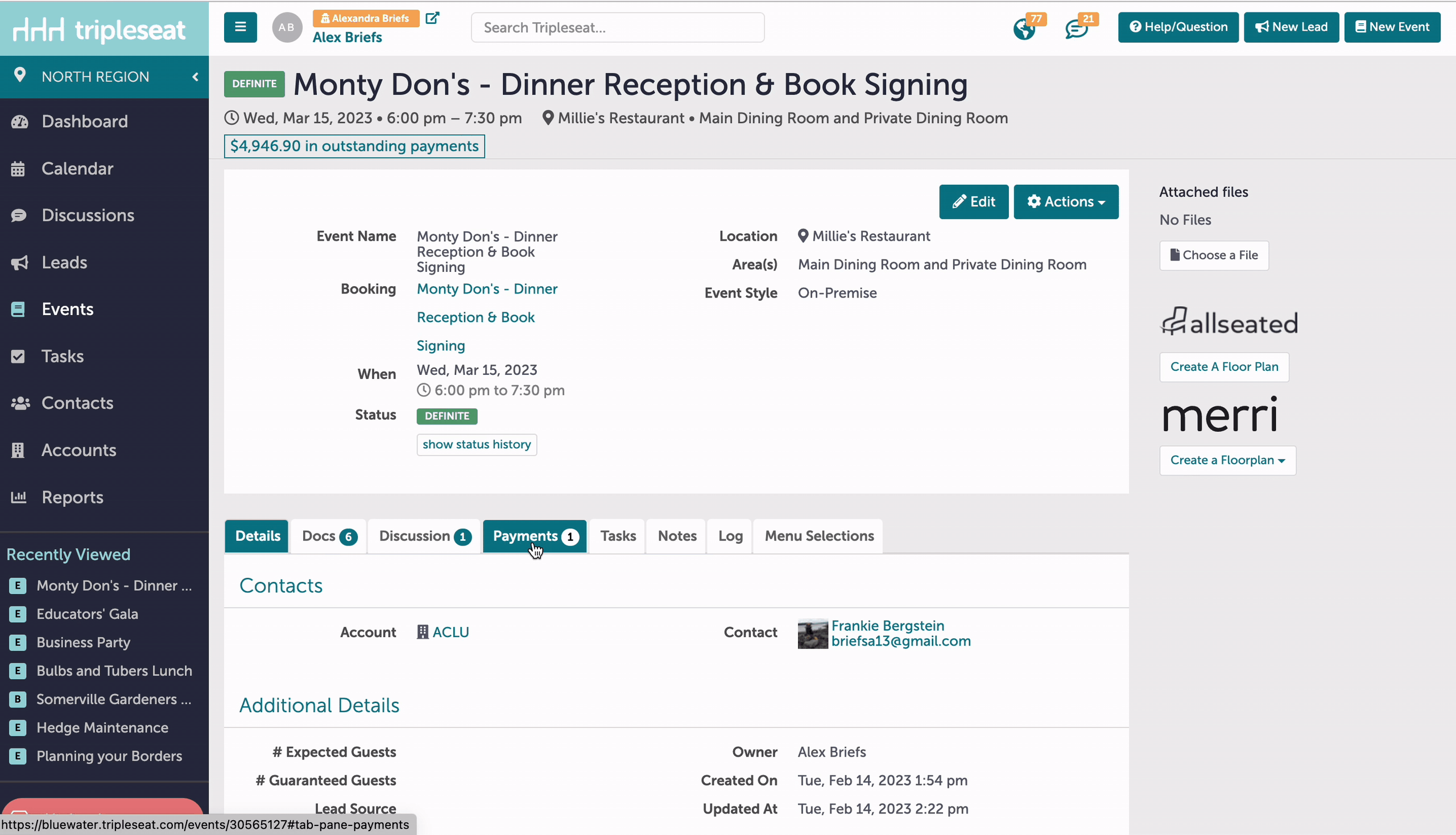The image size is (1456, 835).
Task: Open the Menu Selections tab
Action: [819, 536]
